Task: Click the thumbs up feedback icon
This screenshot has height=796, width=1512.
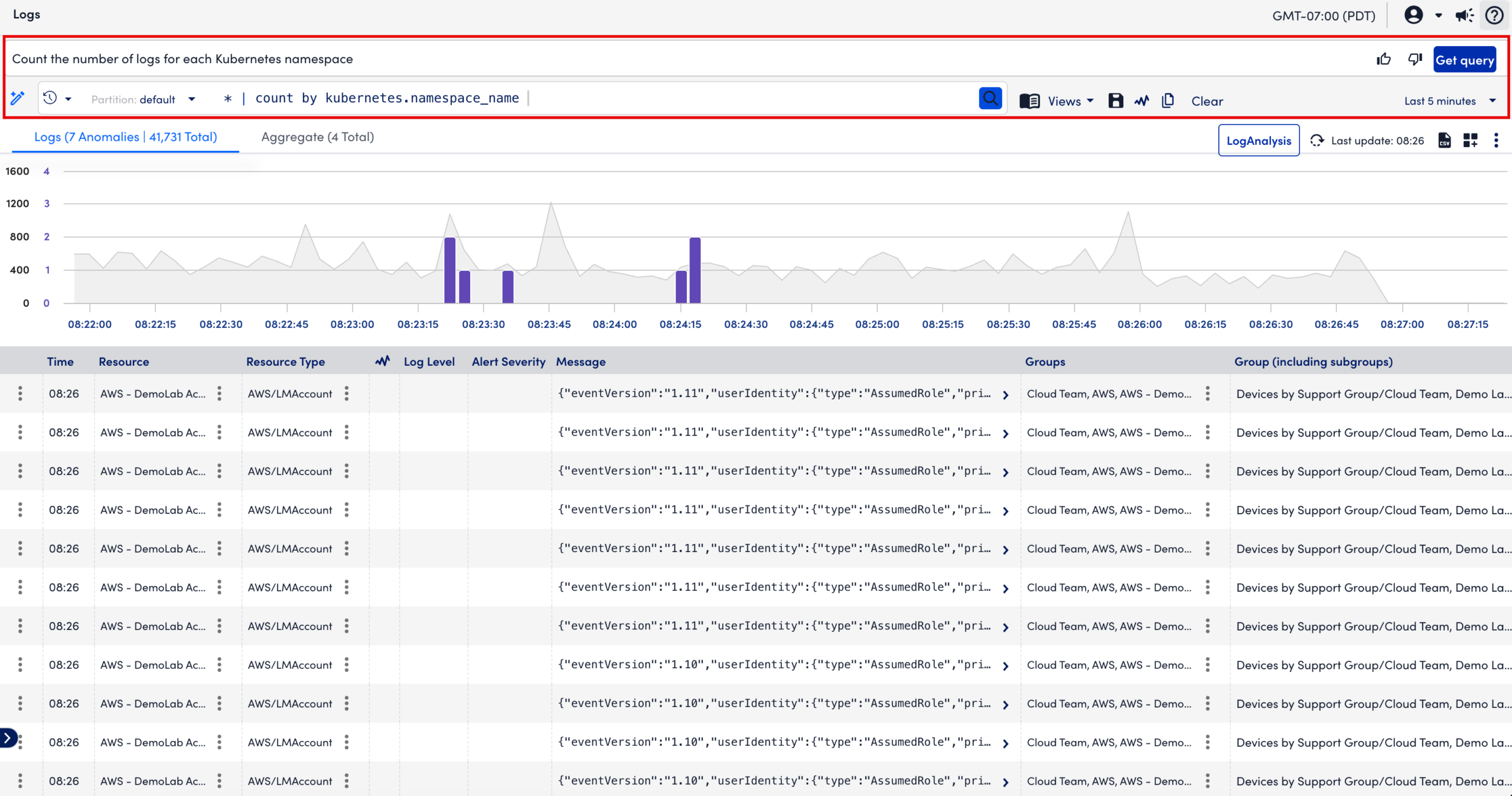Action: (1383, 59)
